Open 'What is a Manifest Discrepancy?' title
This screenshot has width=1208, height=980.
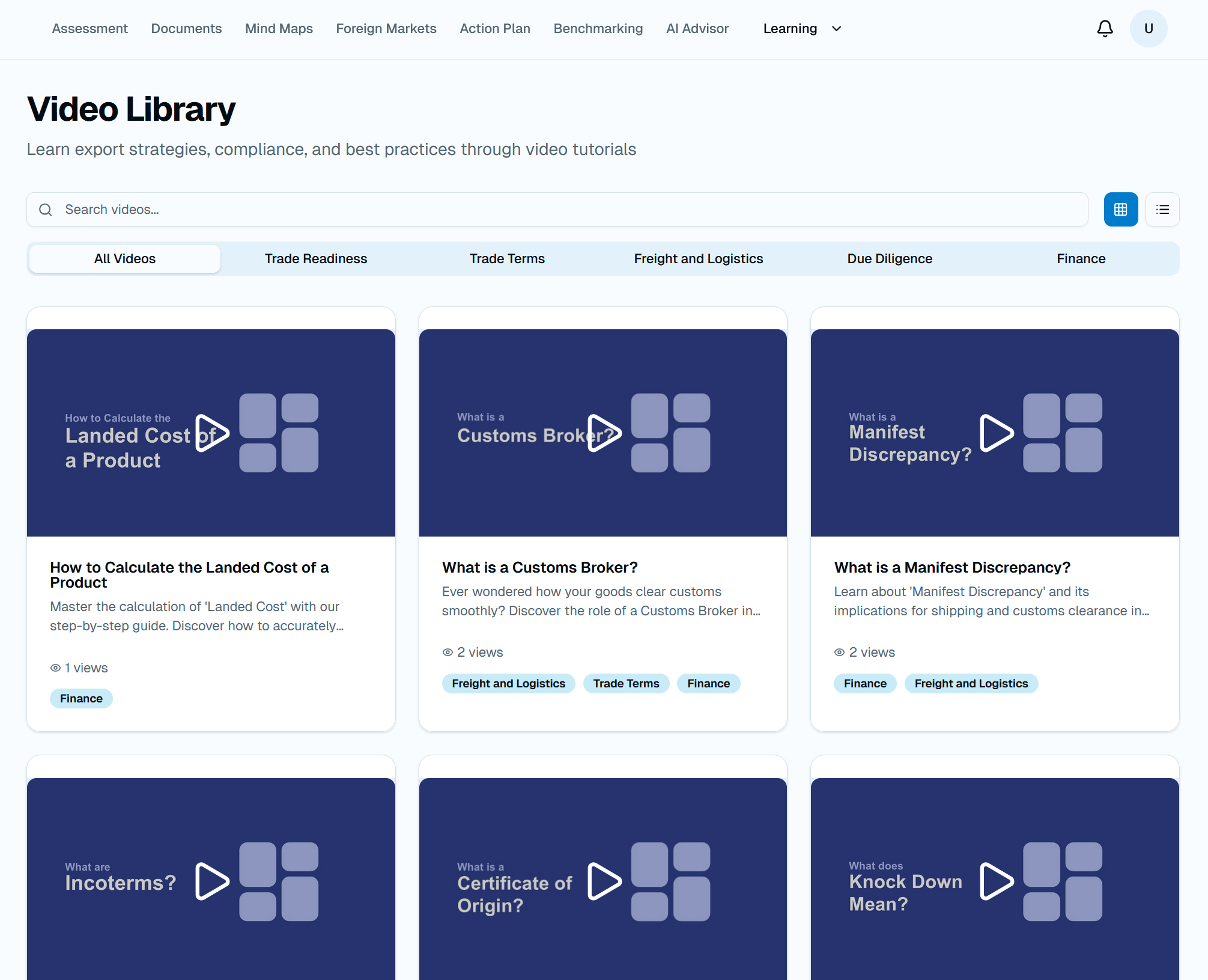click(952, 568)
